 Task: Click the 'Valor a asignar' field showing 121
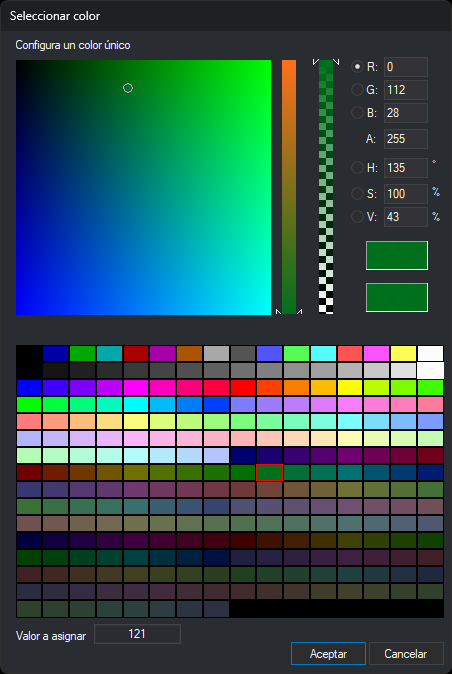137,634
